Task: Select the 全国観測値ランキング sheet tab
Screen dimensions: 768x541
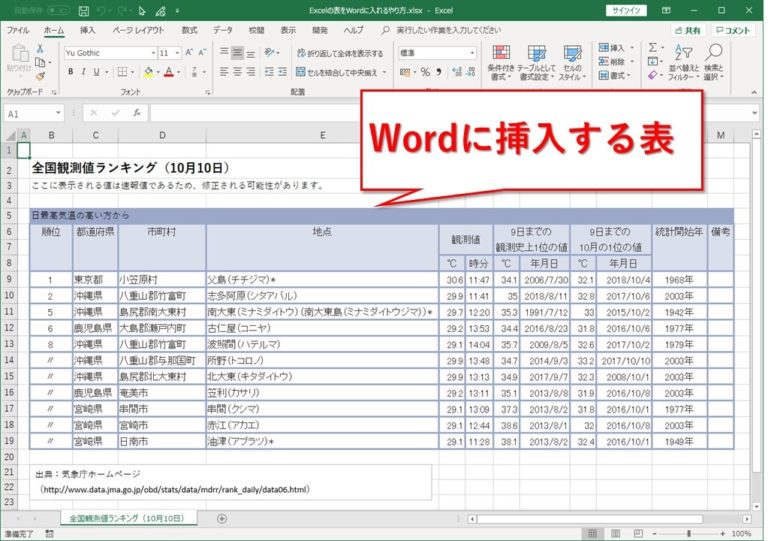Action: pos(127,518)
